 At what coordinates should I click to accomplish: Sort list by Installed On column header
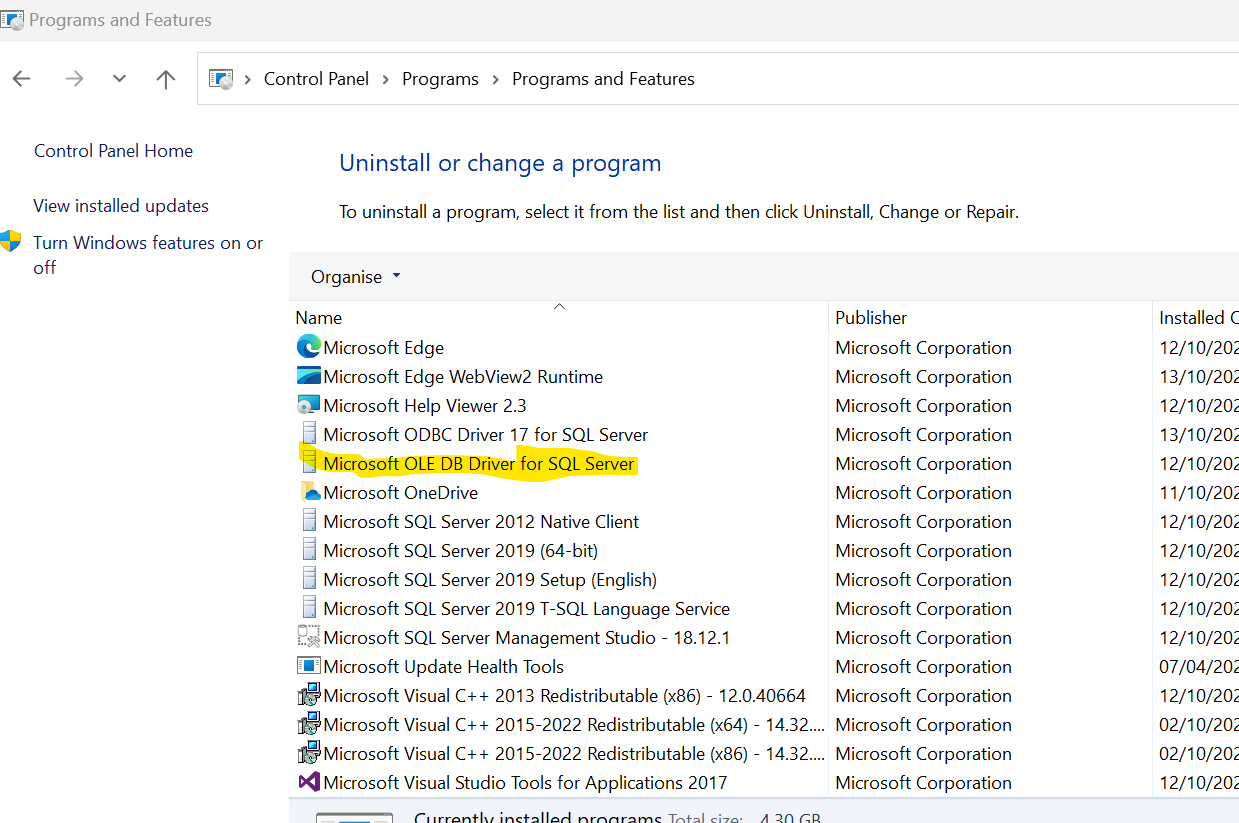(x=1196, y=317)
